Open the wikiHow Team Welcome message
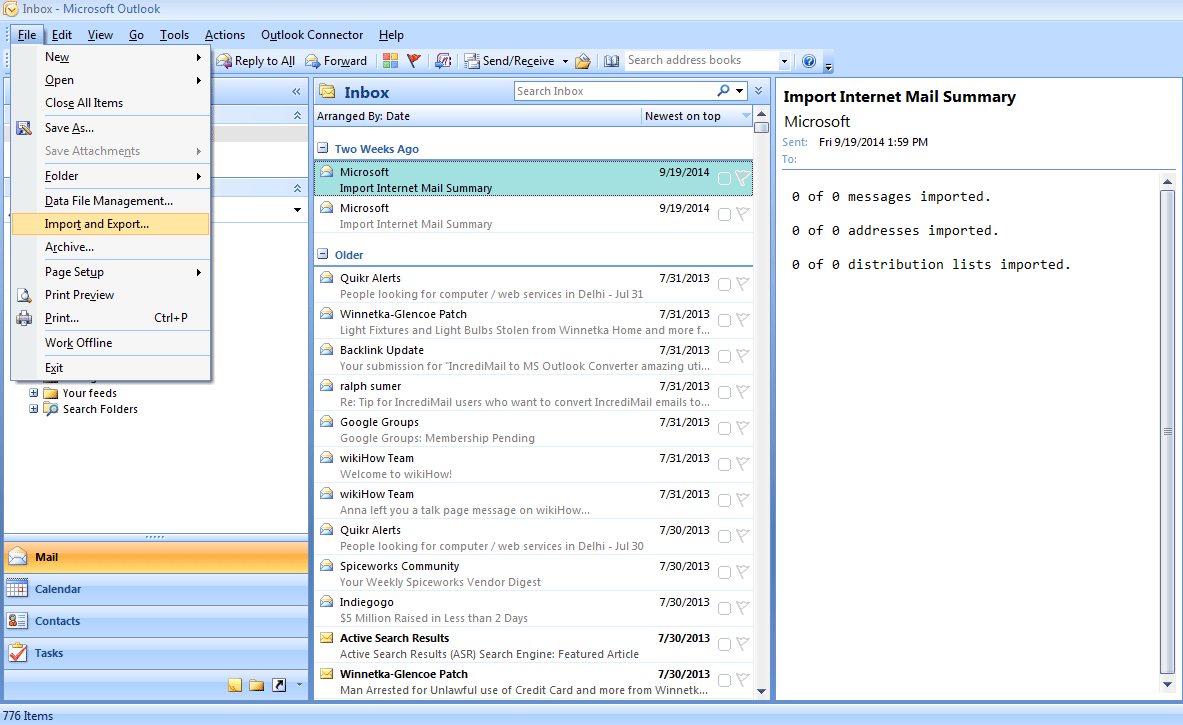Viewport: 1183px width, 725px height. (533, 465)
